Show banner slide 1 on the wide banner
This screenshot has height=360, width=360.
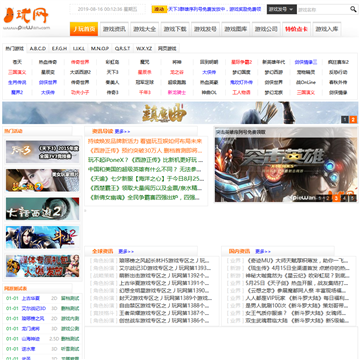pyautogui.click(x=345, y=120)
